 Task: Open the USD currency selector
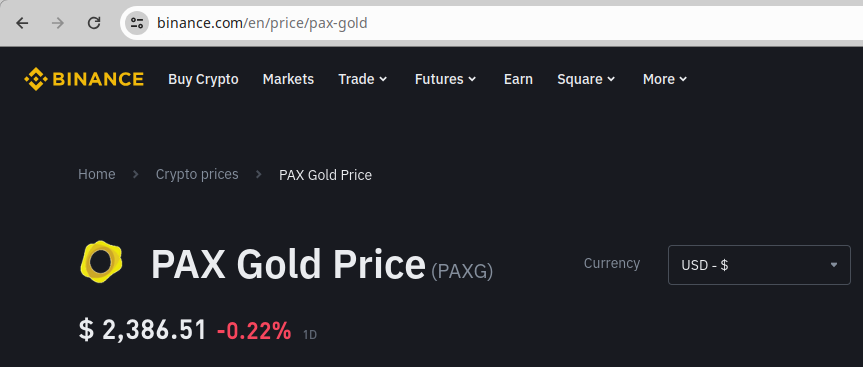(759, 265)
